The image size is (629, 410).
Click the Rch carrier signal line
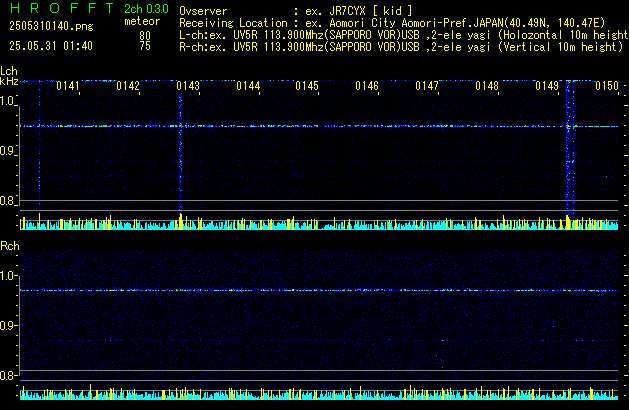[319, 290]
